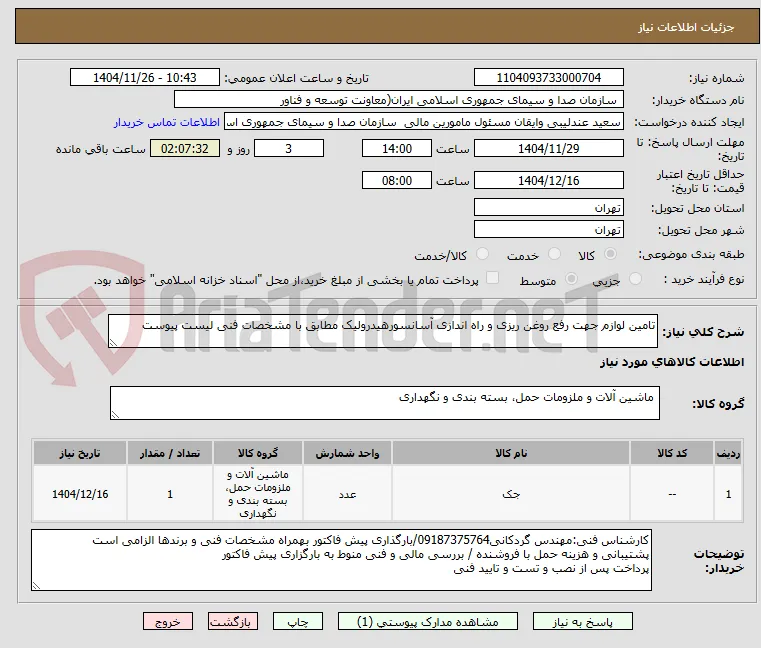
Task: Click the عدد unit cell
Action: [347, 494]
